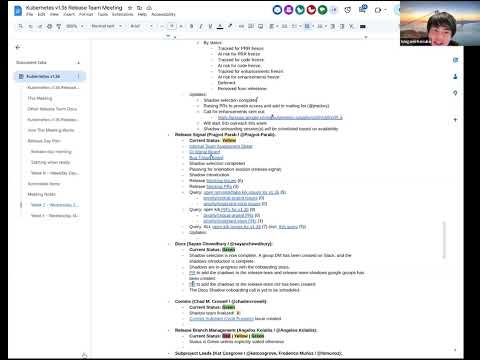Toggle underline formatting
Image resolution: width=480 pixels, height=360 pixels.
point(210,26)
